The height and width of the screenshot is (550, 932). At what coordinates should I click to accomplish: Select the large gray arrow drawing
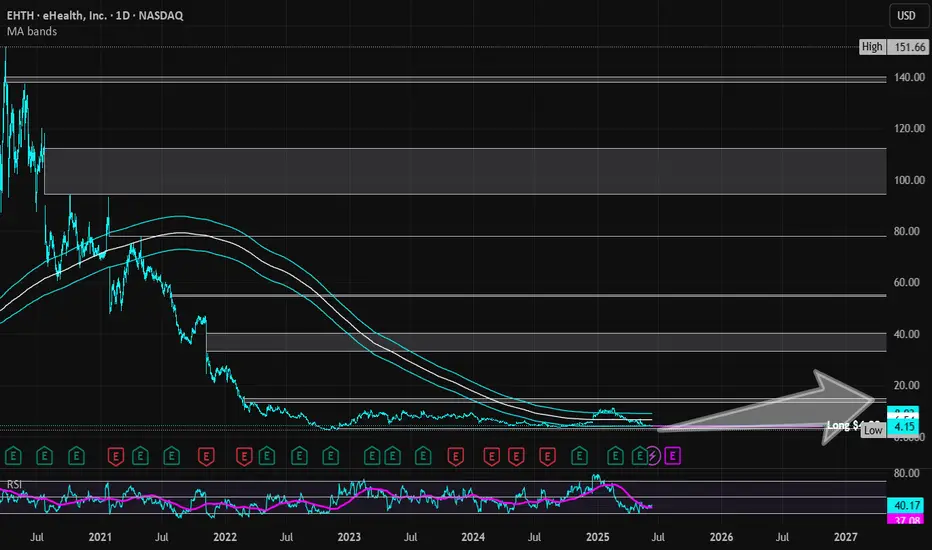click(x=767, y=408)
